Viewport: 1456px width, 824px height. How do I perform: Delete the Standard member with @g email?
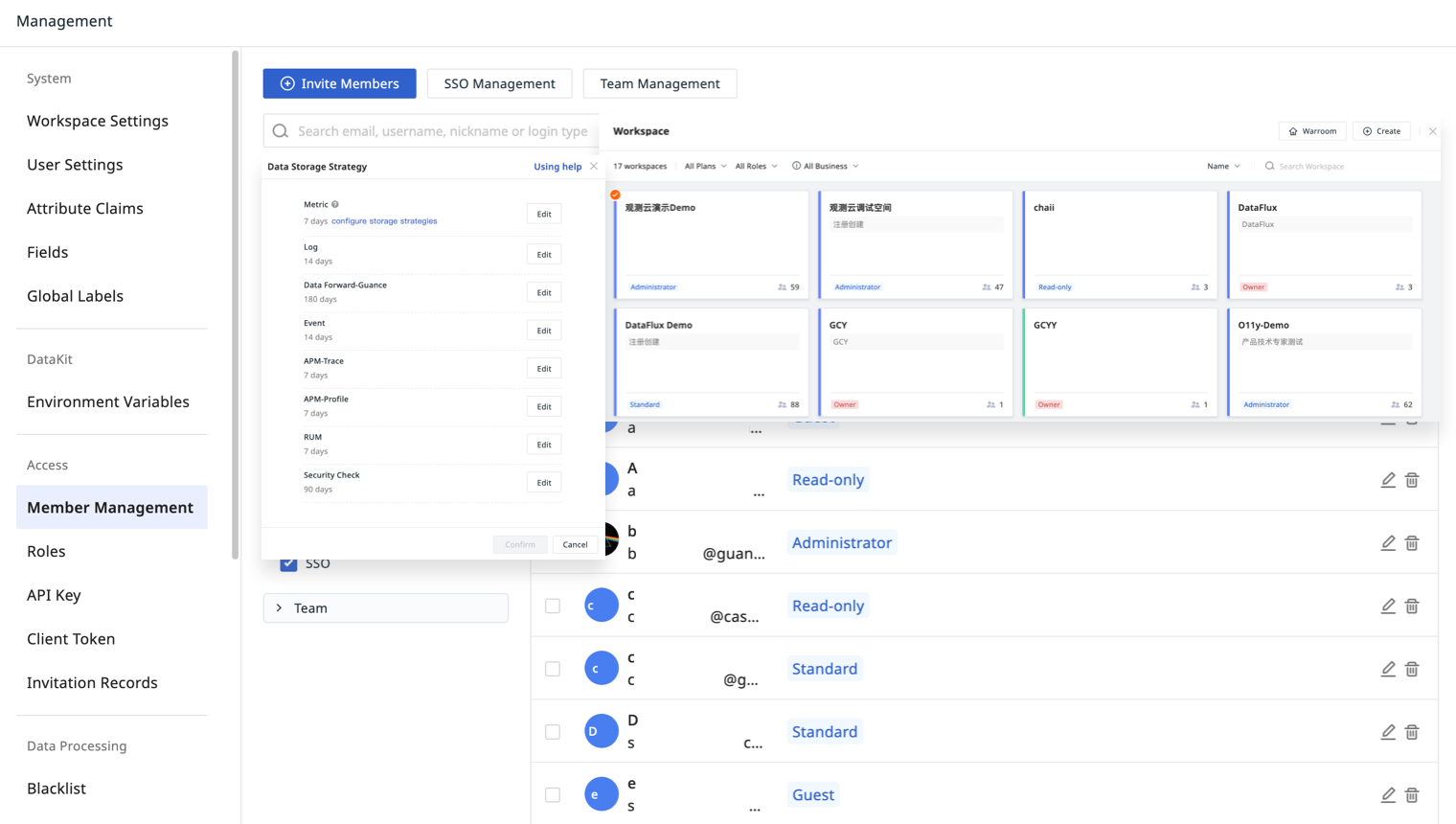pyautogui.click(x=1412, y=669)
